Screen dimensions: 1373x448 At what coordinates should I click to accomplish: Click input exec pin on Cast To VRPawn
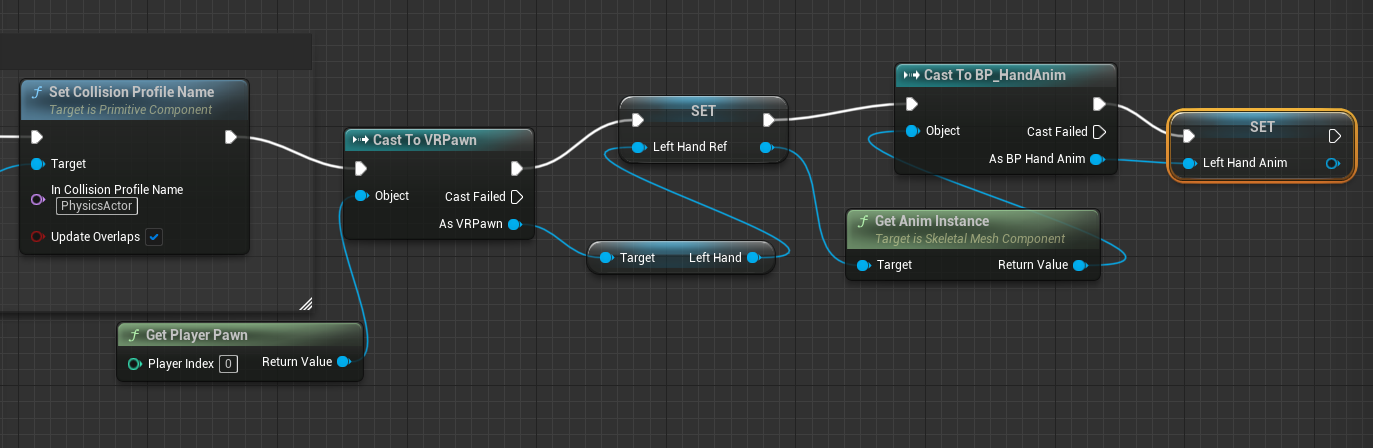pos(360,168)
